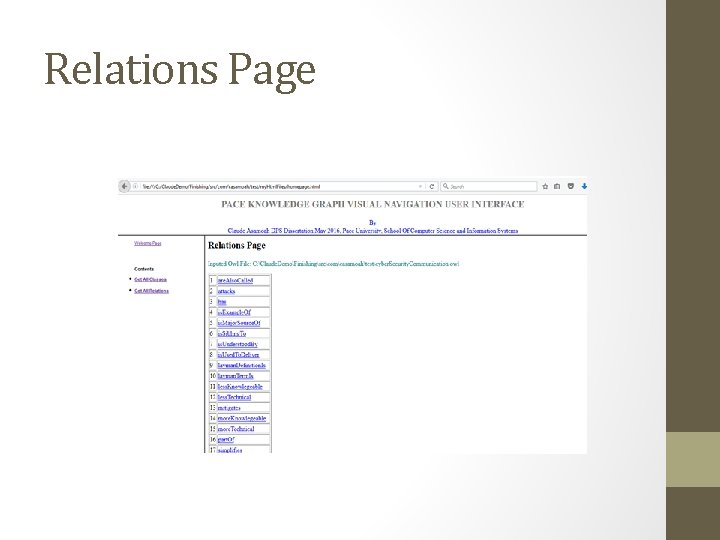This screenshot has height=540, width=720.
Task: Open the author dissertation link under By
Action: click(x=373, y=231)
